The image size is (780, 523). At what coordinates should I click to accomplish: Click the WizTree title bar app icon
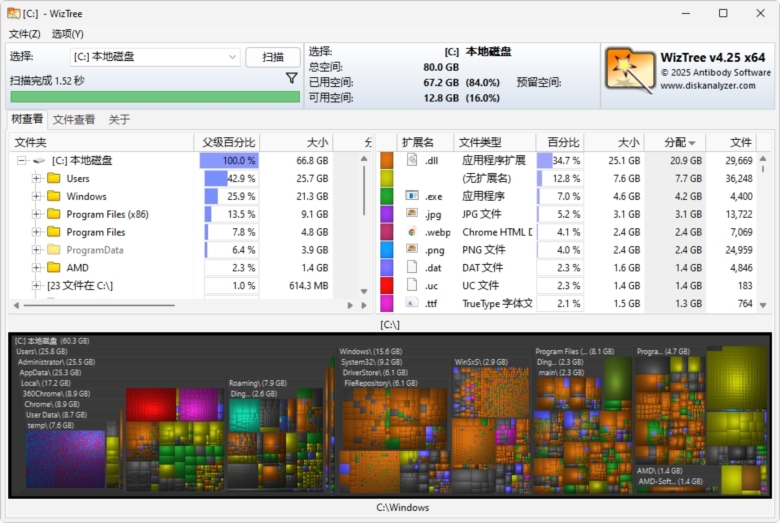(13, 13)
